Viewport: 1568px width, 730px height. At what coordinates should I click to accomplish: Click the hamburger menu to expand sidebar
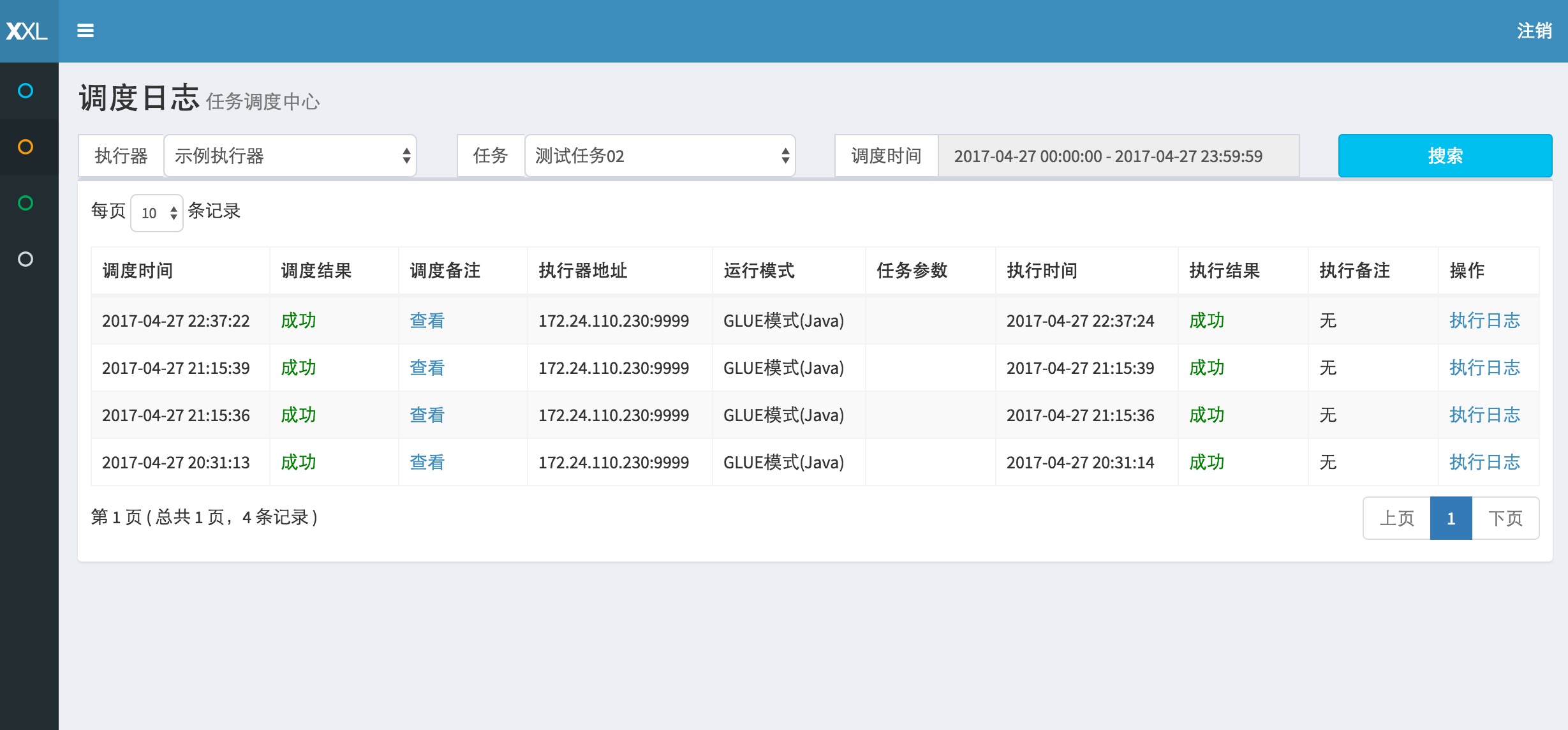click(84, 30)
